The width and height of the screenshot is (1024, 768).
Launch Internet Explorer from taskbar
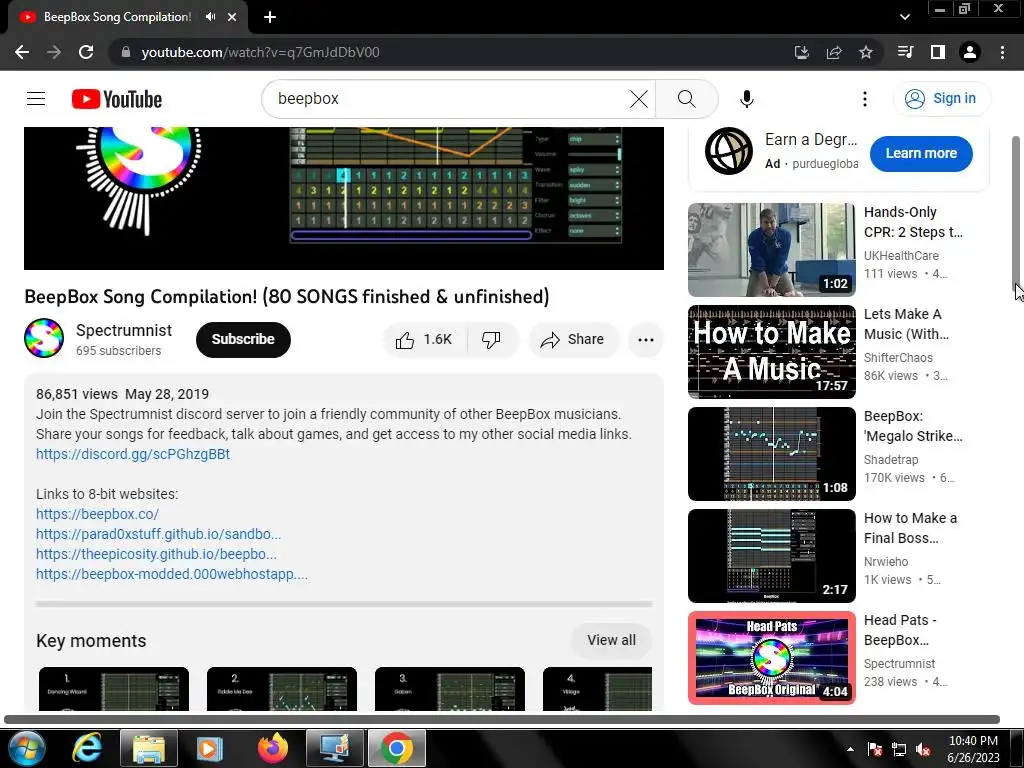(x=87, y=748)
